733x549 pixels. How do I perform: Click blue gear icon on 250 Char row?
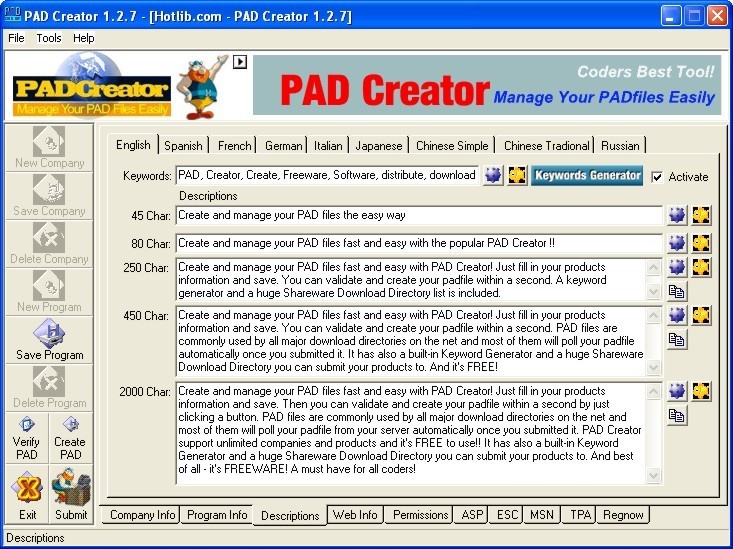pos(676,267)
